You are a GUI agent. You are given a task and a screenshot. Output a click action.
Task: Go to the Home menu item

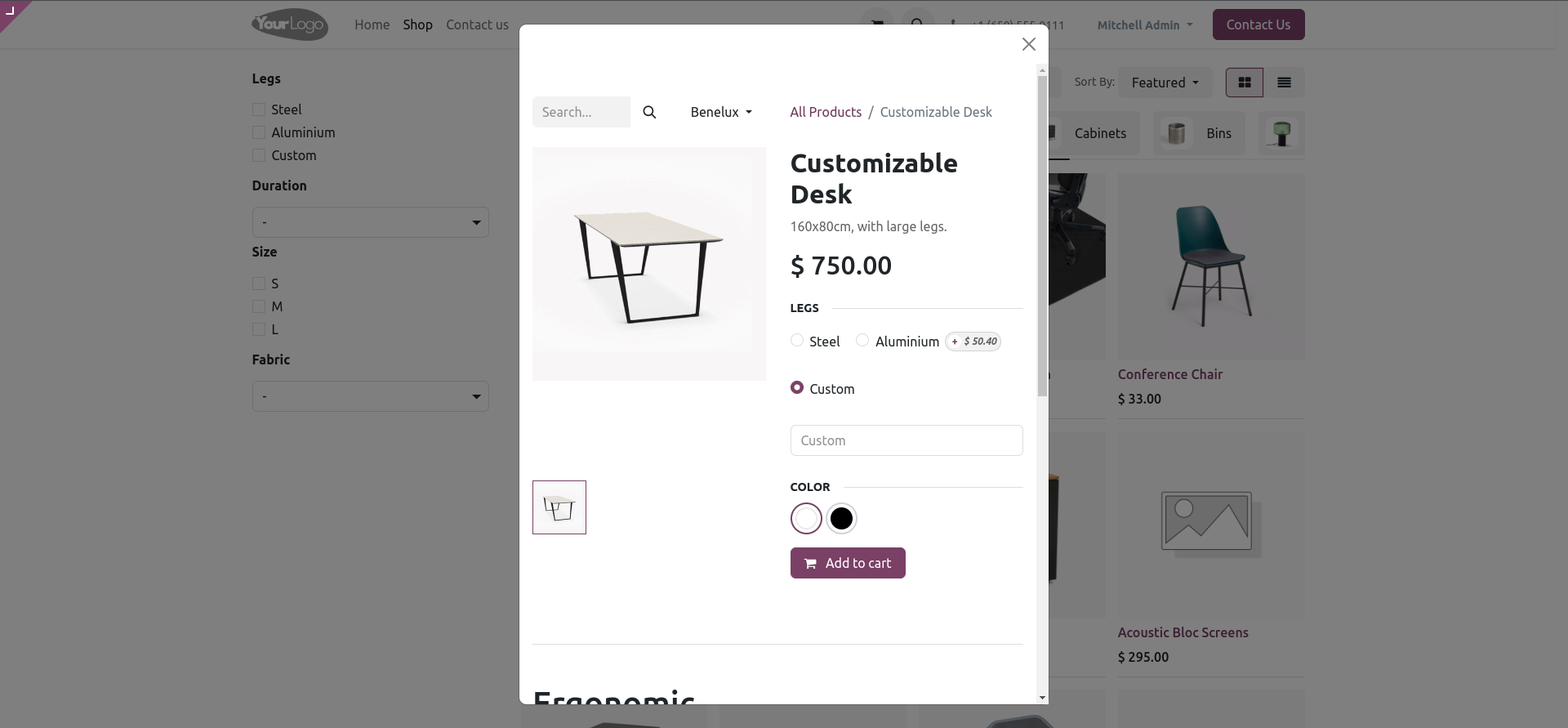click(372, 25)
